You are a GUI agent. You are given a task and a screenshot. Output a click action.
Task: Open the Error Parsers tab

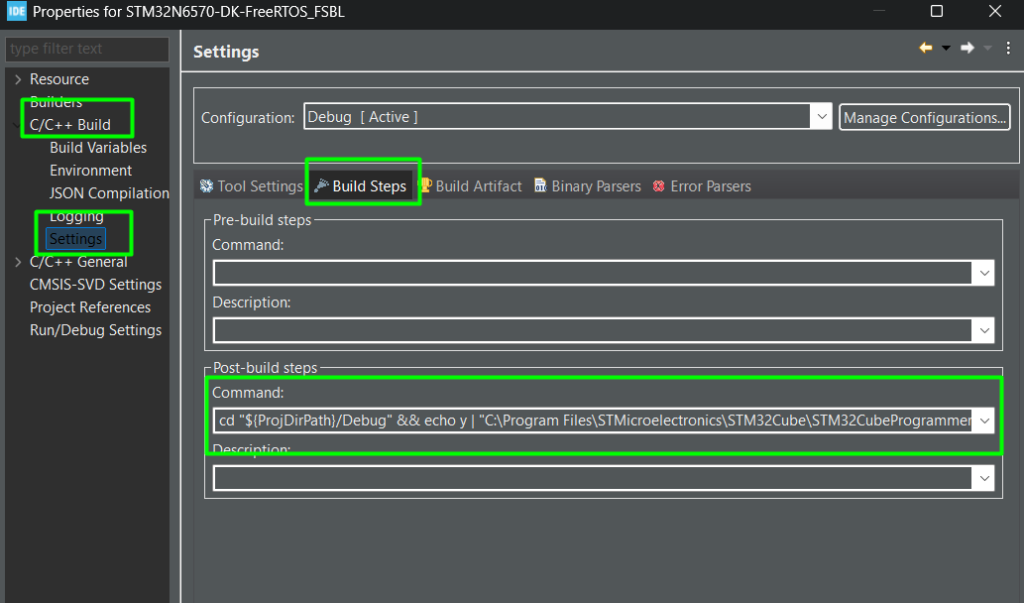pos(701,186)
